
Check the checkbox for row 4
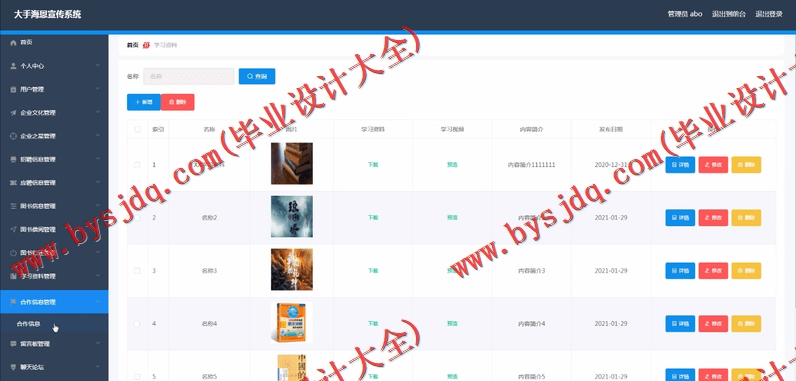tap(137, 324)
